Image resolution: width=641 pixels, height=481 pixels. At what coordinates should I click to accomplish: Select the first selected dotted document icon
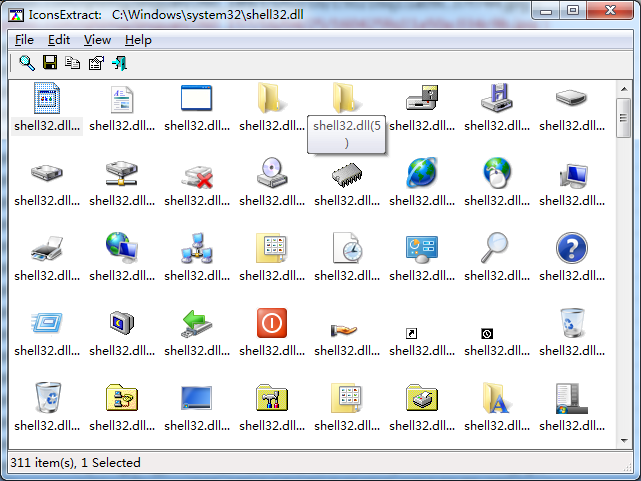tap(47, 98)
